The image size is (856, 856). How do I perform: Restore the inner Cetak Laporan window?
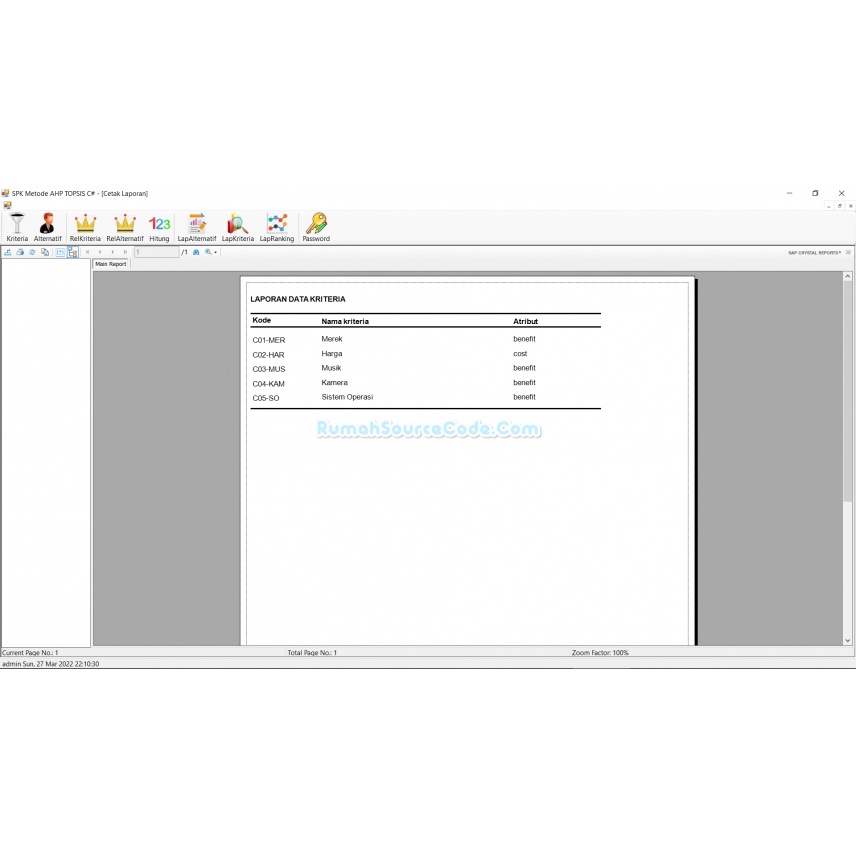840,206
